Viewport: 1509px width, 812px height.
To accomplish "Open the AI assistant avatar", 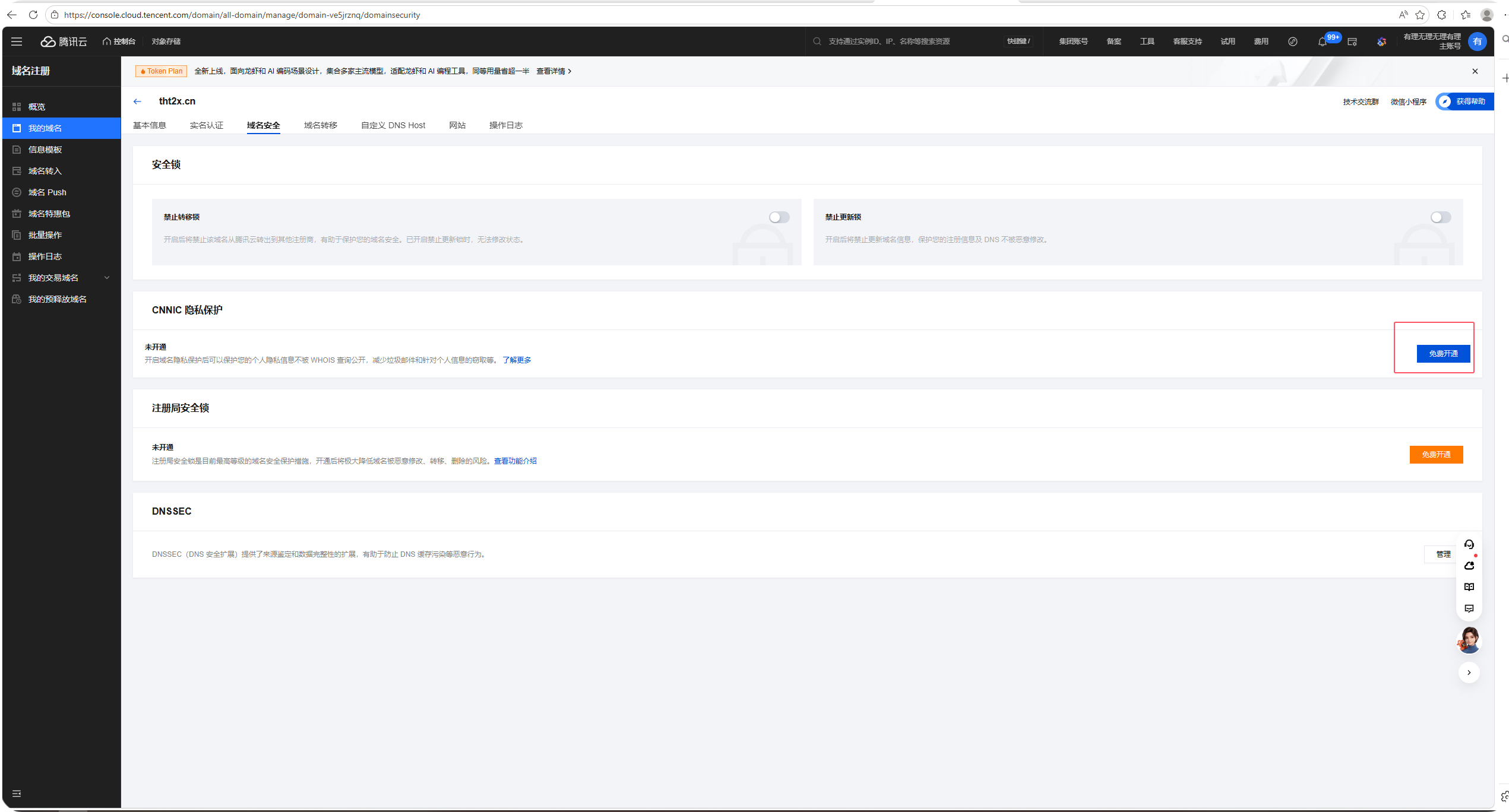I will pyautogui.click(x=1469, y=640).
